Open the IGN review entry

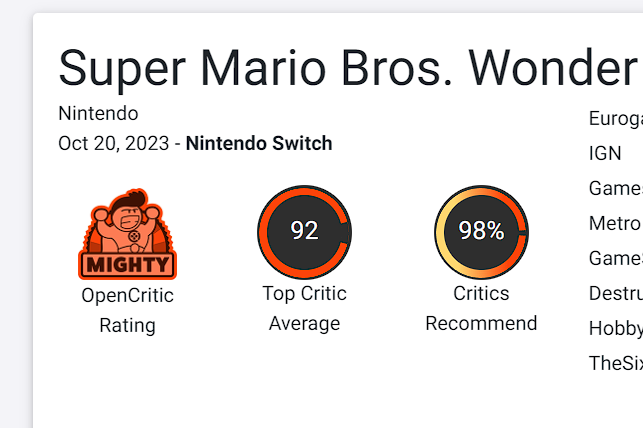605,153
